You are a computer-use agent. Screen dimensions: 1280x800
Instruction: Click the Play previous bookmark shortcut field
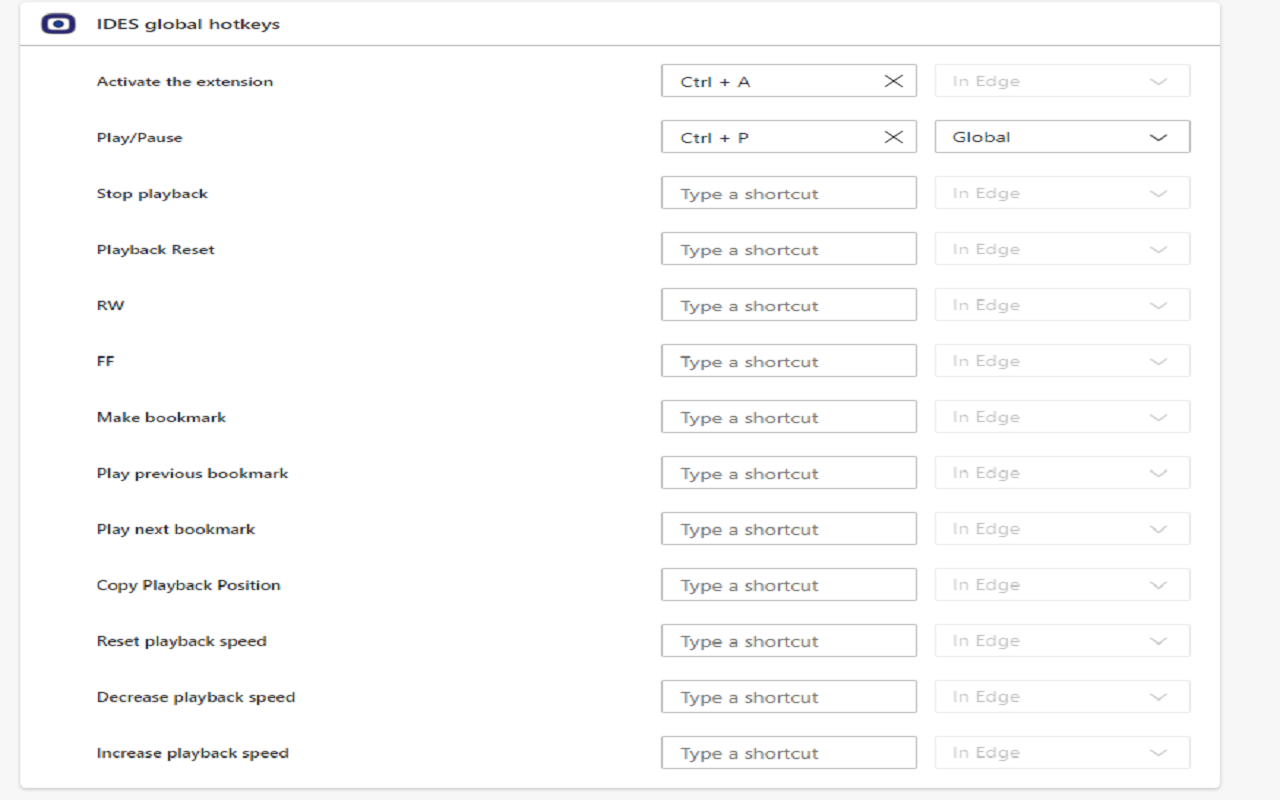789,472
